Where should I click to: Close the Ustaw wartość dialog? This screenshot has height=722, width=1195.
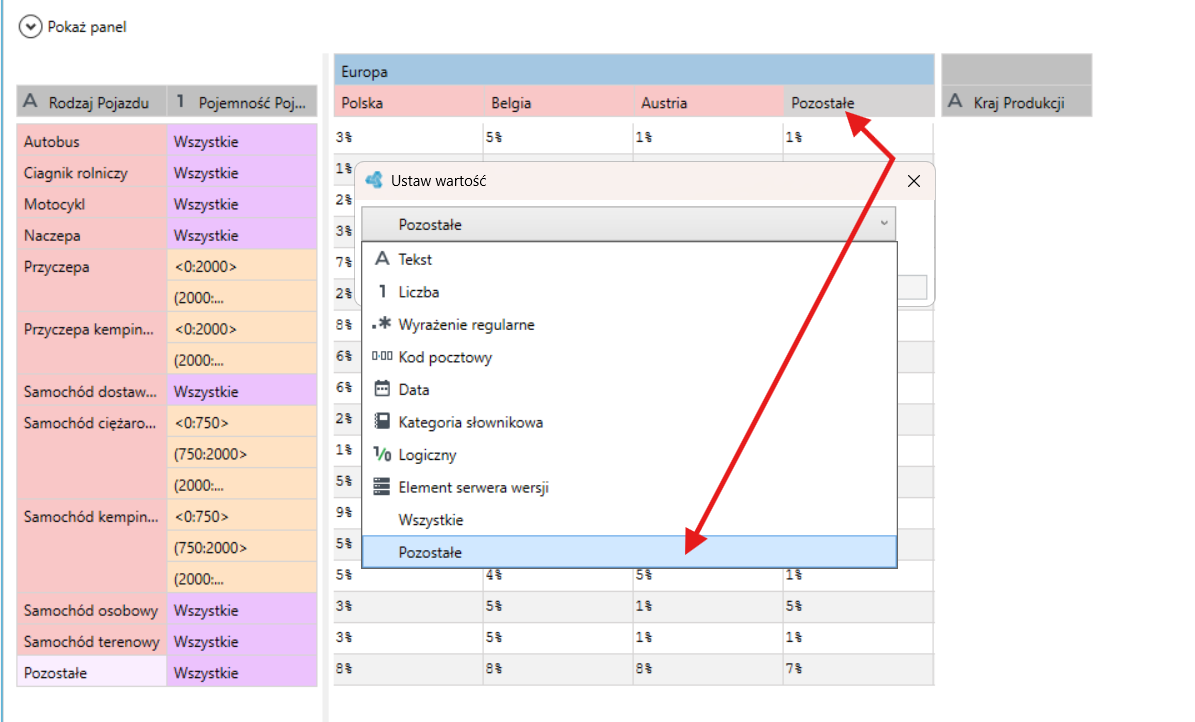(914, 181)
